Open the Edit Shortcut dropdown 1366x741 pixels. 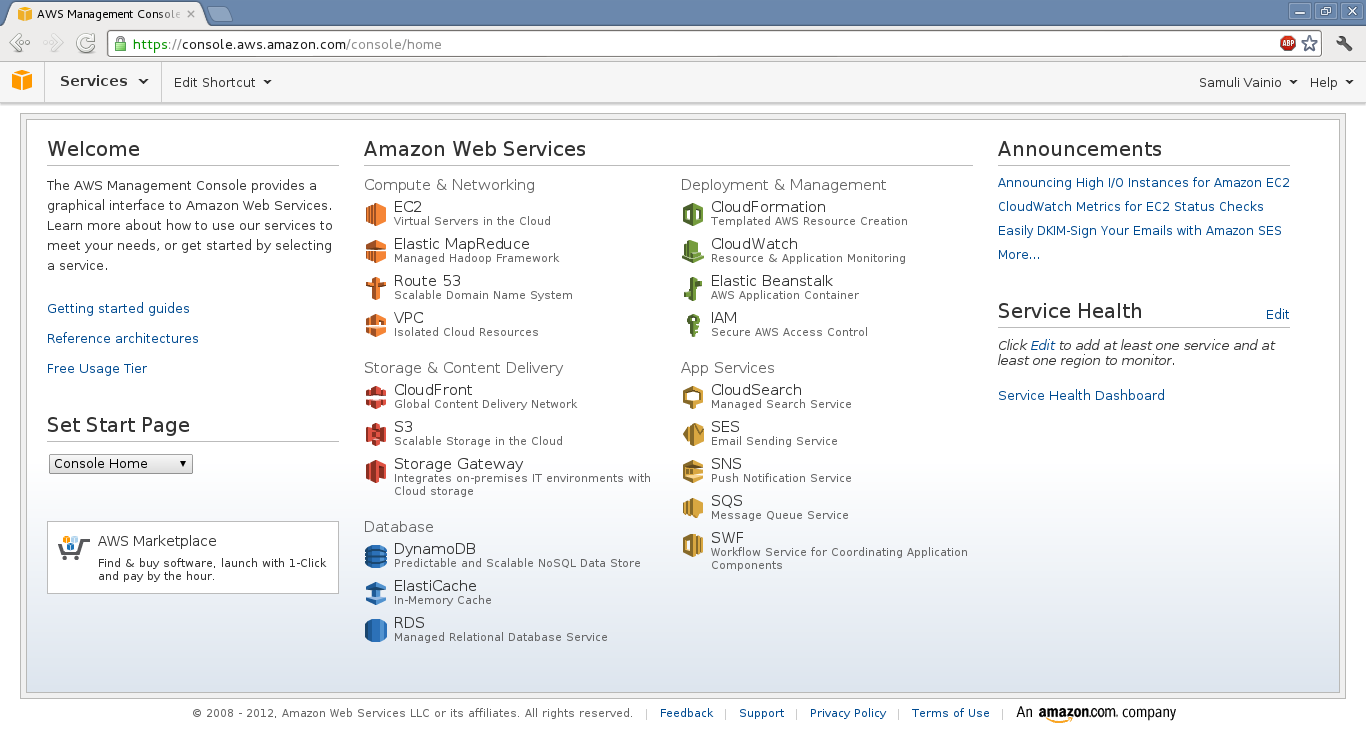[223, 82]
